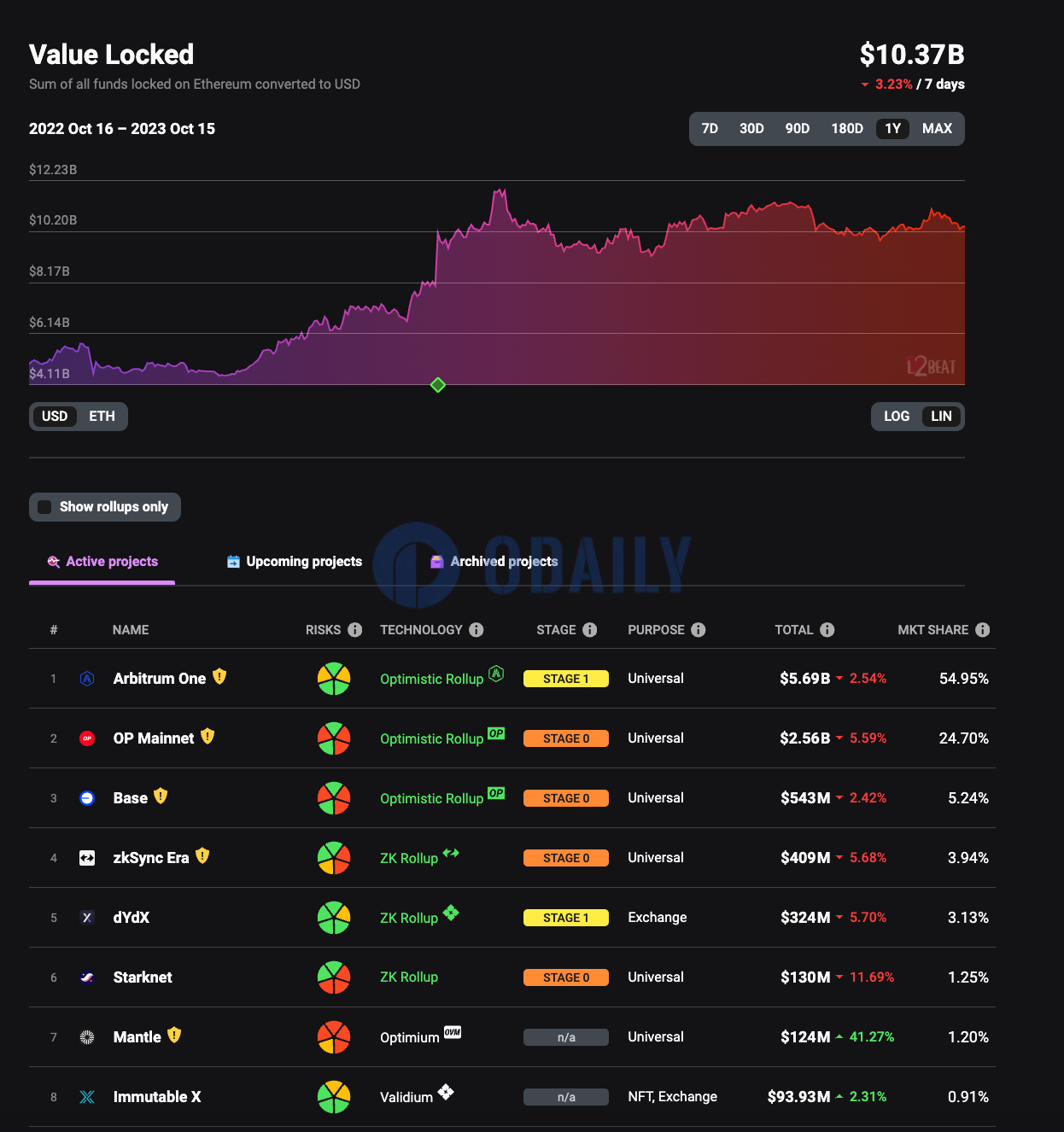Set chart scale to LIN

941,417
